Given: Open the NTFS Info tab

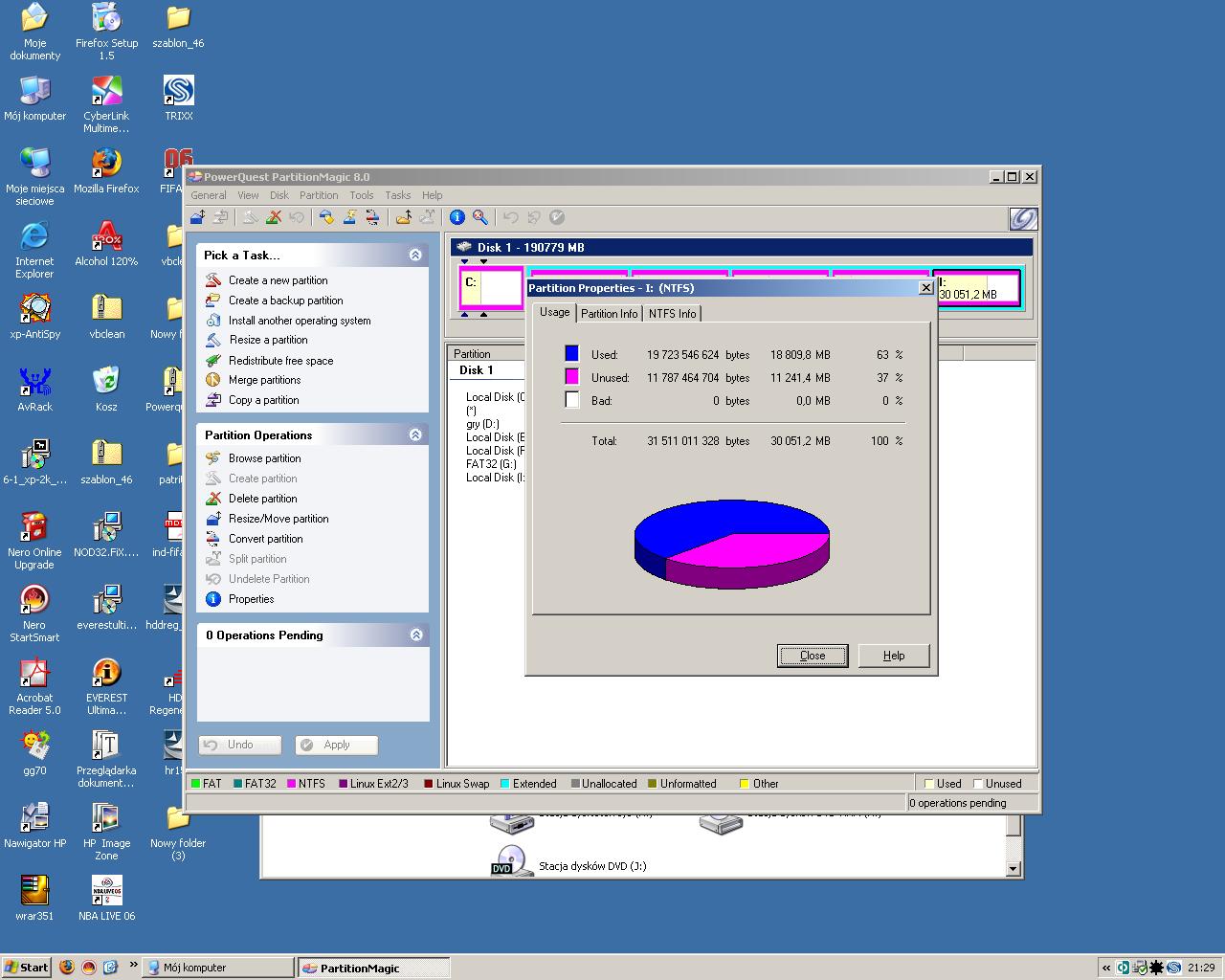Looking at the screenshot, I should [672, 314].
